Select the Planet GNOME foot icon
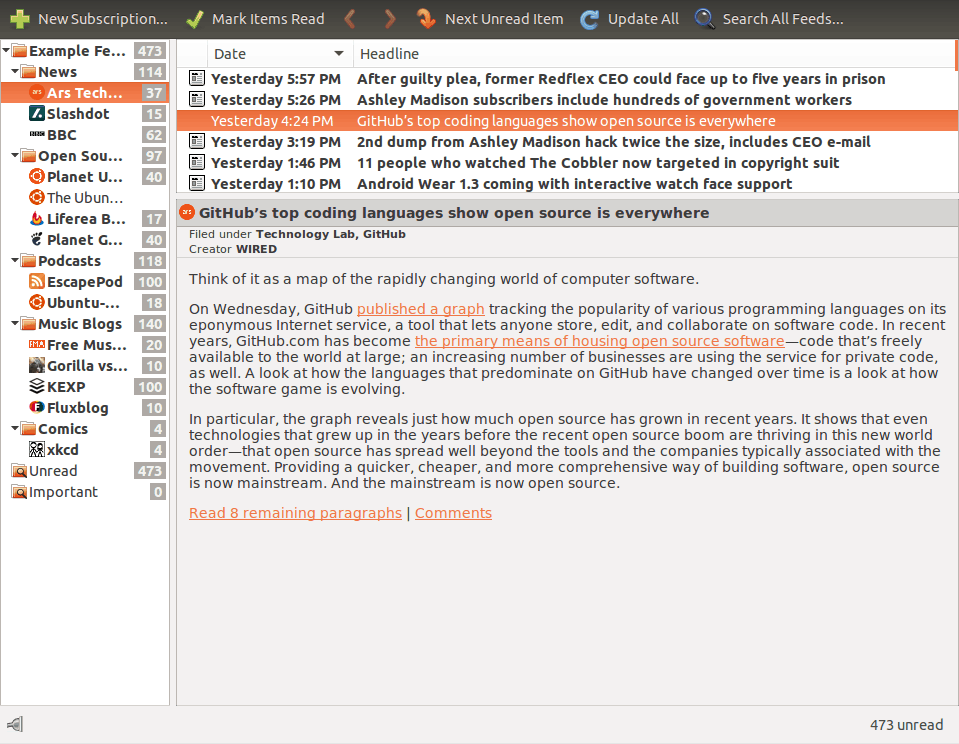This screenshot has width=959, height=744. point(37,239)
